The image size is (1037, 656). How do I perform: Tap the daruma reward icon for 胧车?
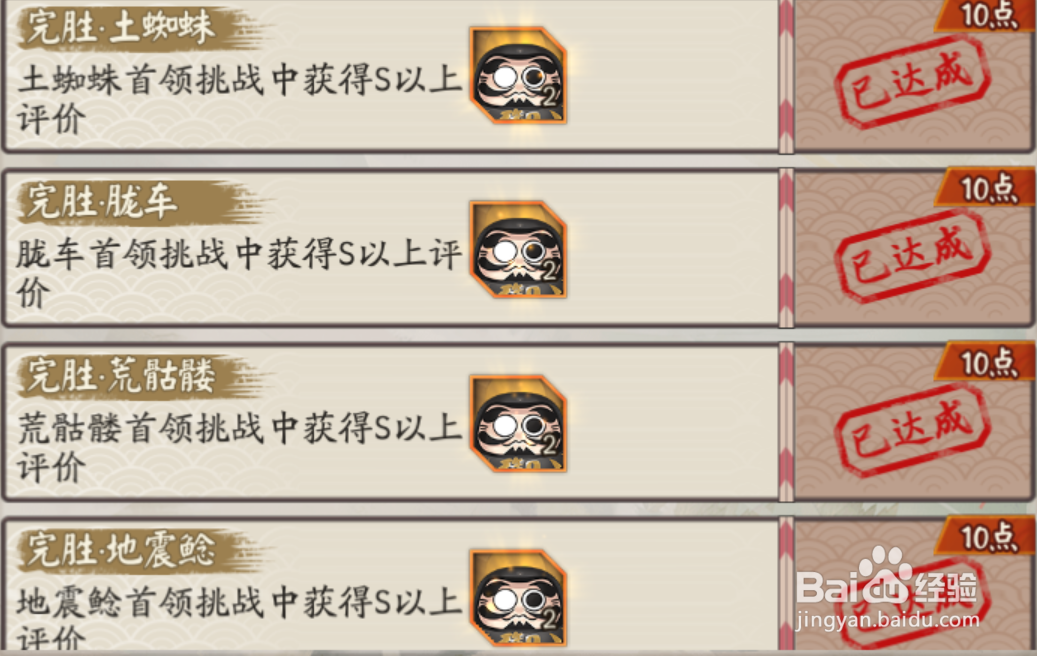click(518, 249)
